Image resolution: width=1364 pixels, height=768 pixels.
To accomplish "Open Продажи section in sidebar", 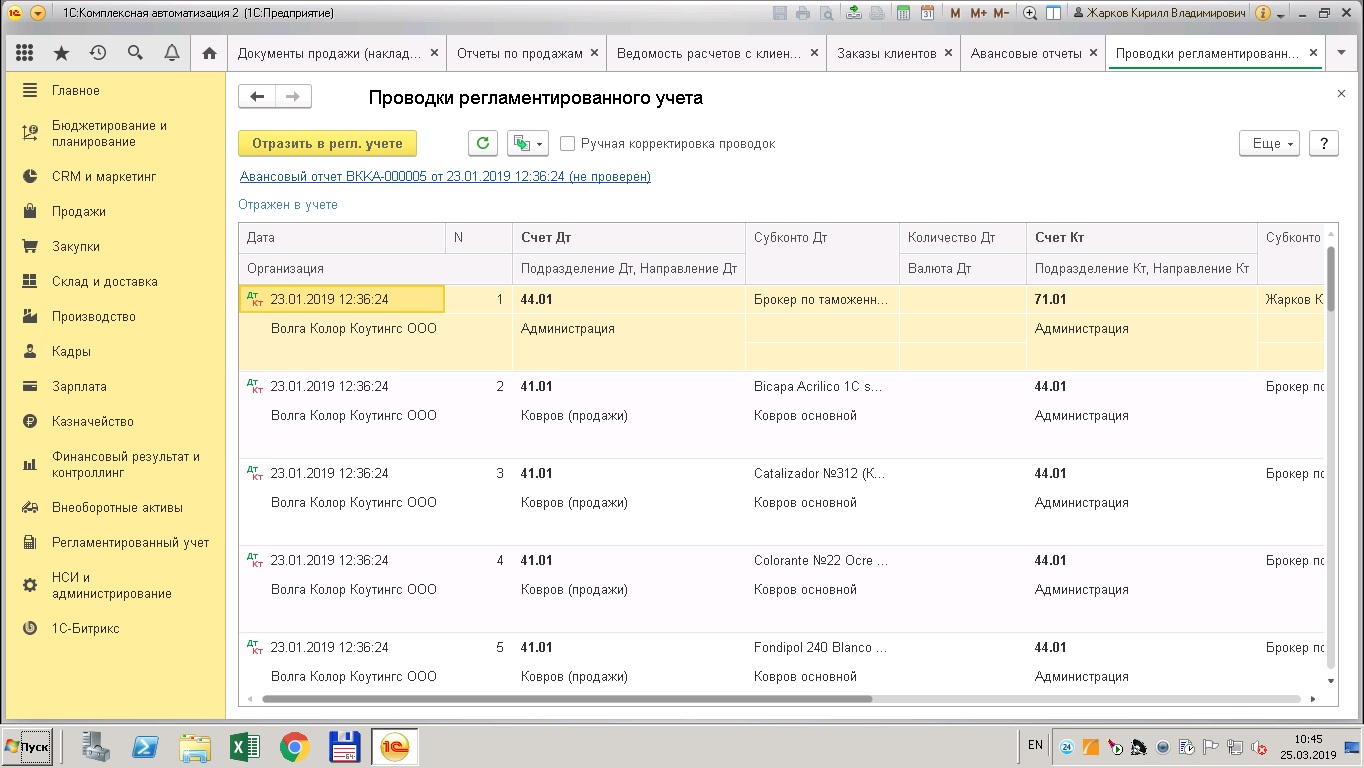I will click(x=79, y=211).
